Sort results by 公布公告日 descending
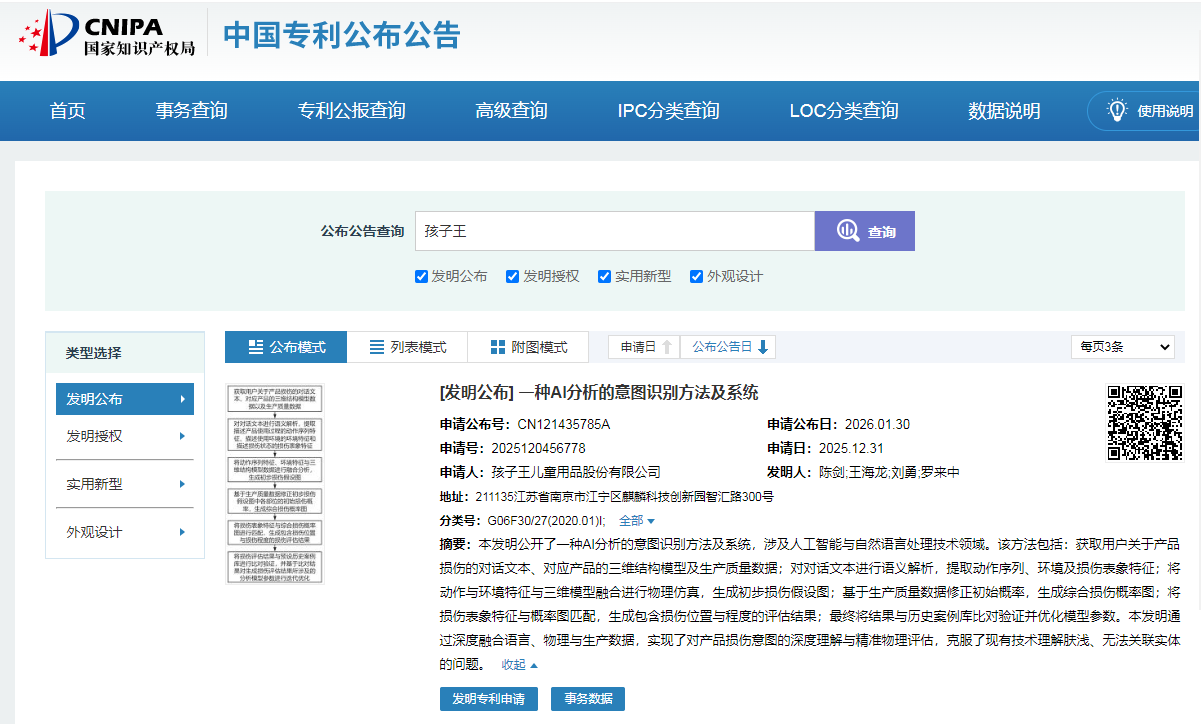The width and height of the screenshot is (1201, 724). coord(729,347)
